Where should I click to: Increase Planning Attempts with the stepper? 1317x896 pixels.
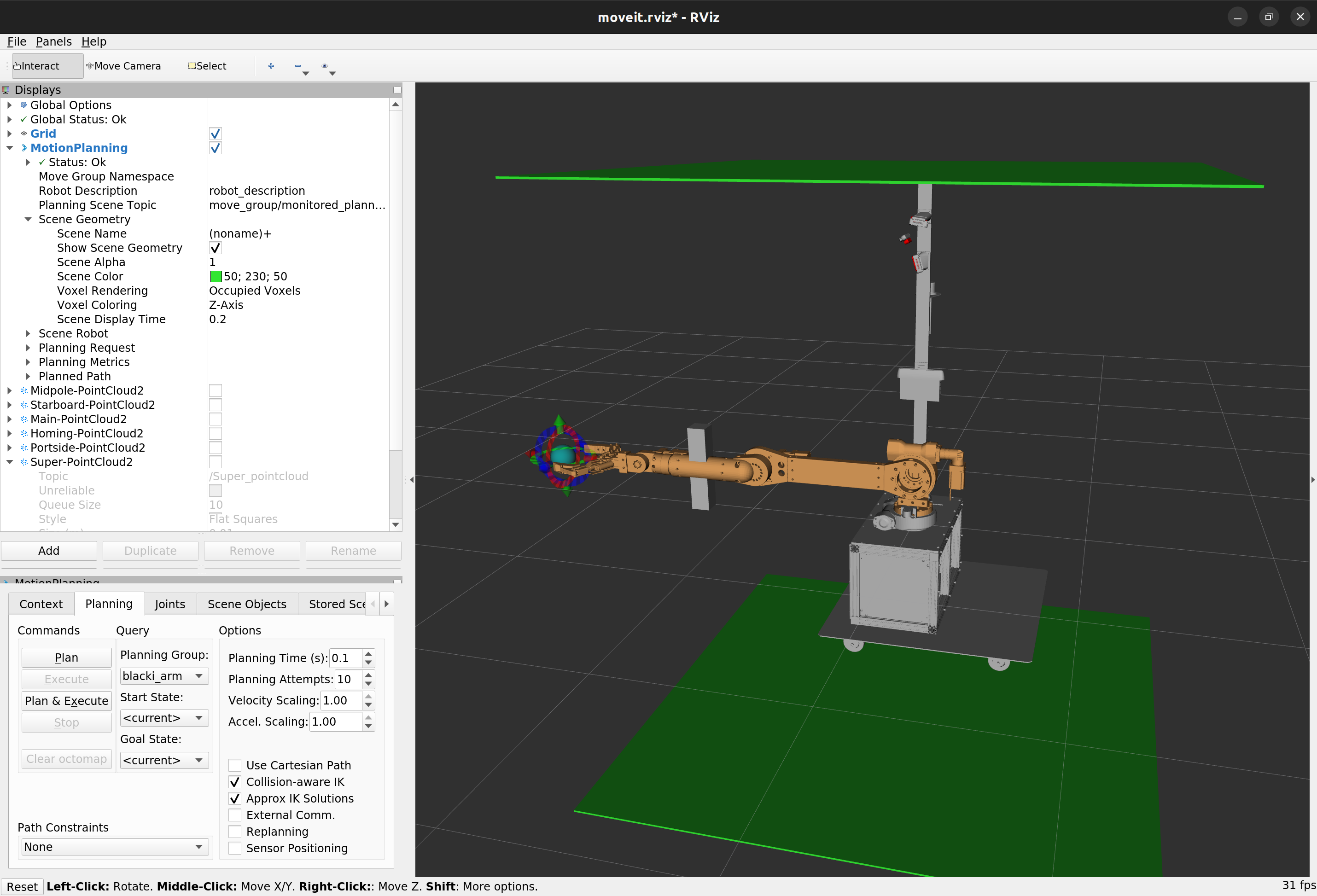coord(368,675)
